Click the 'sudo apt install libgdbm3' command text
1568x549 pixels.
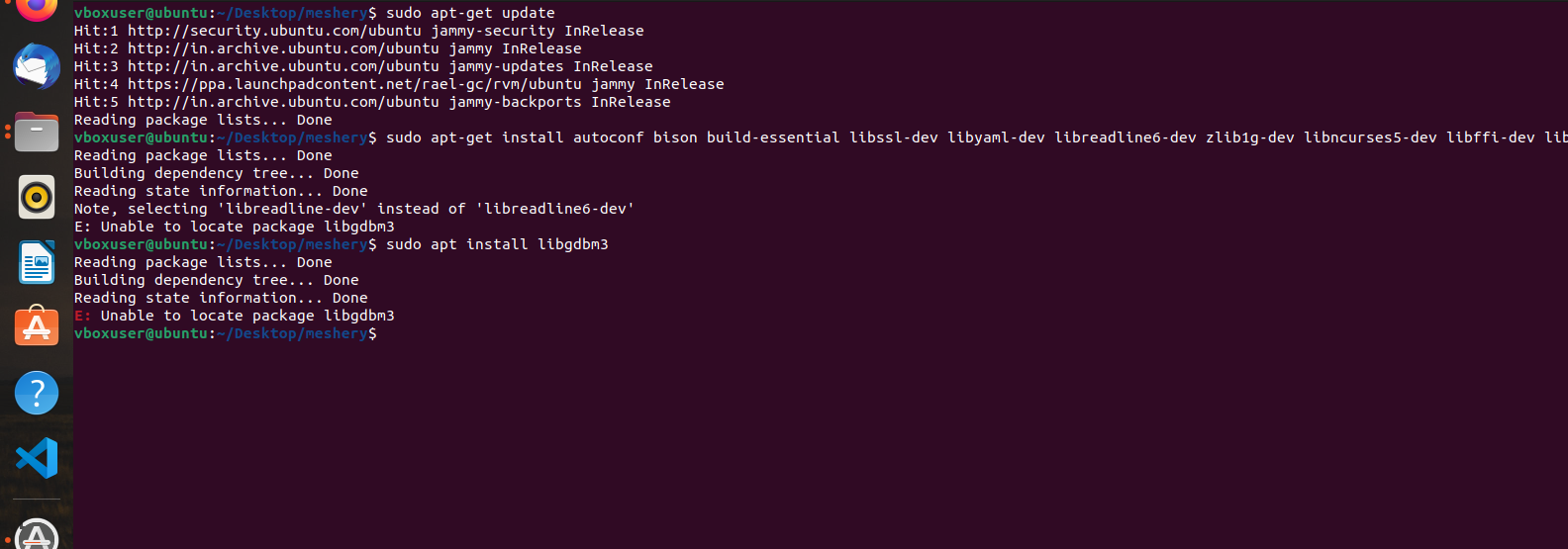pos(497,244)
